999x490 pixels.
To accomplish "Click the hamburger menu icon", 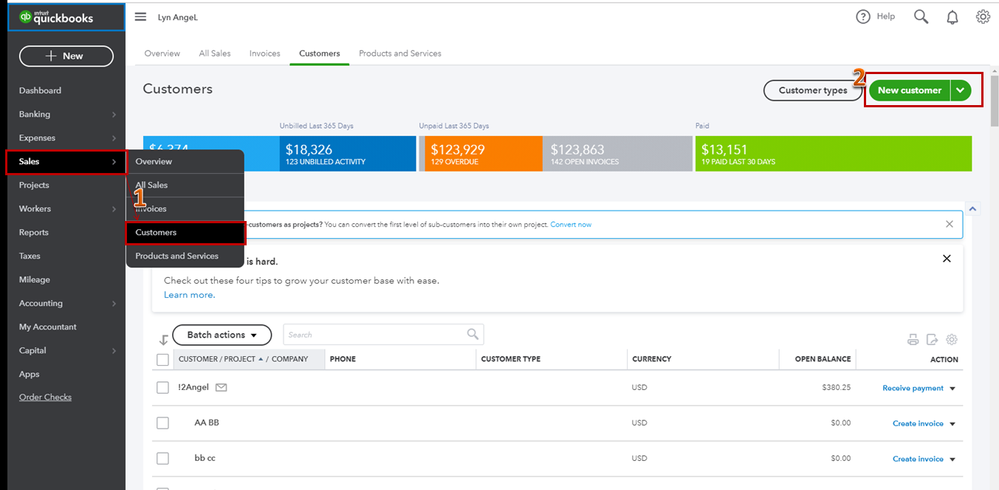I will [140, 17].
